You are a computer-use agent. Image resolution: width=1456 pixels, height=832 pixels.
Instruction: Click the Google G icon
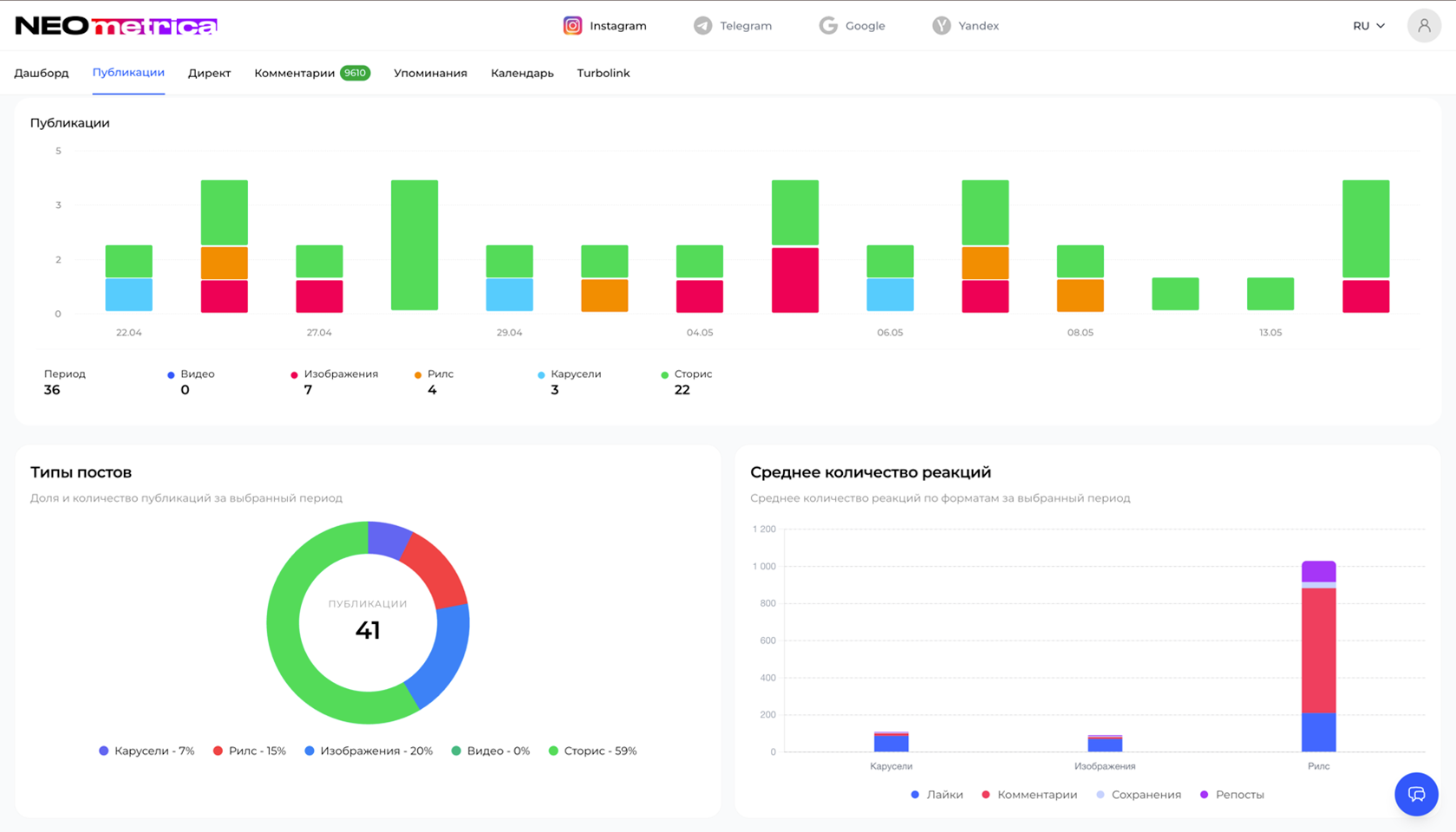coord(828,26)
